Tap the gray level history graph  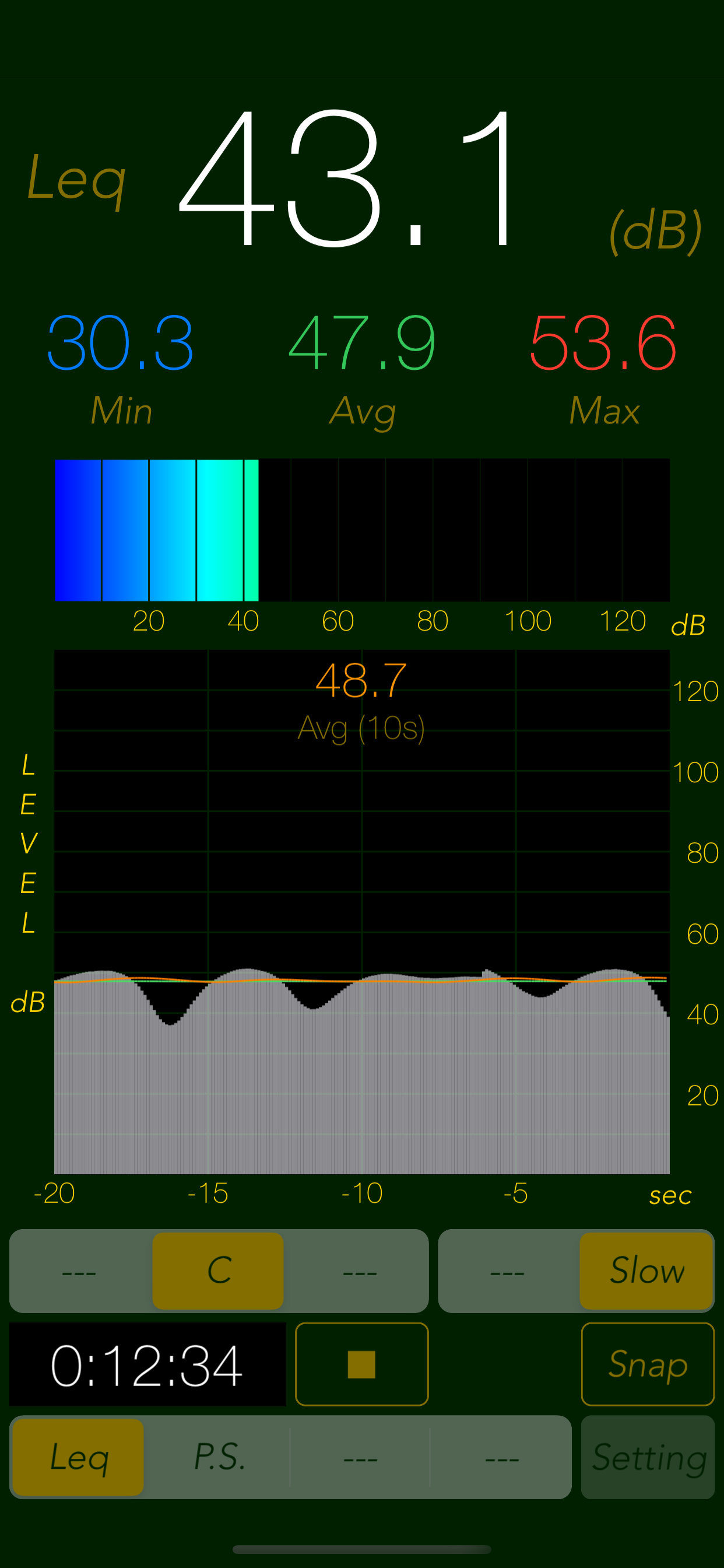pos(362,912)
